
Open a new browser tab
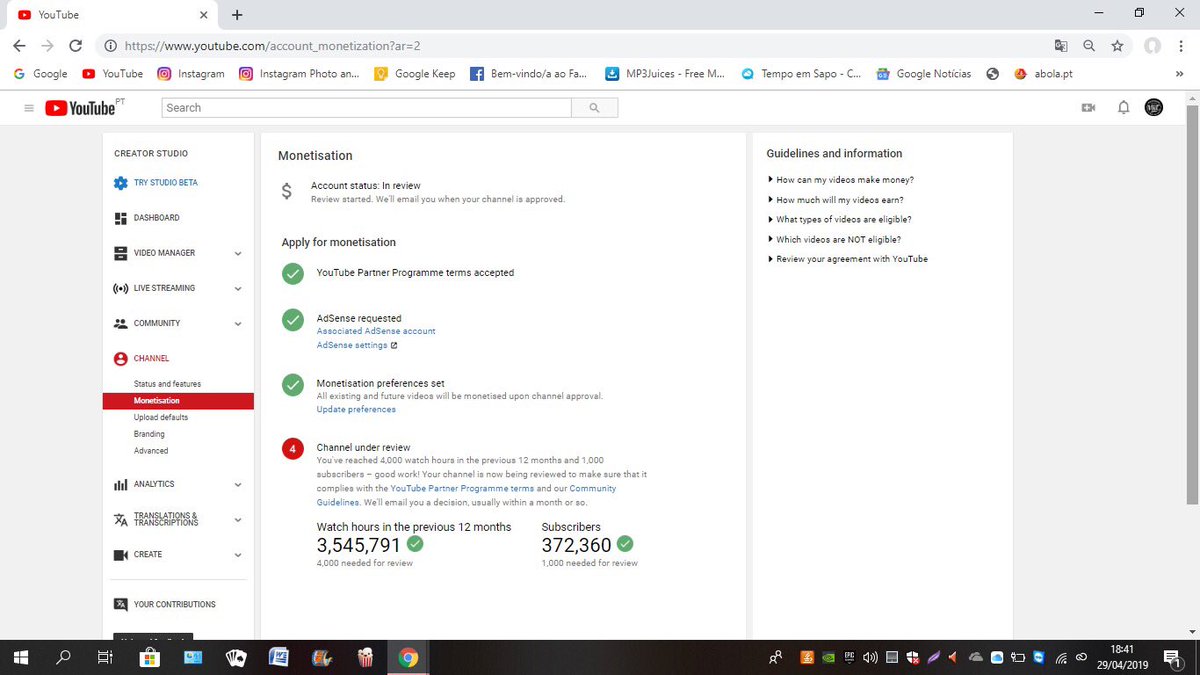coord(237,15)
